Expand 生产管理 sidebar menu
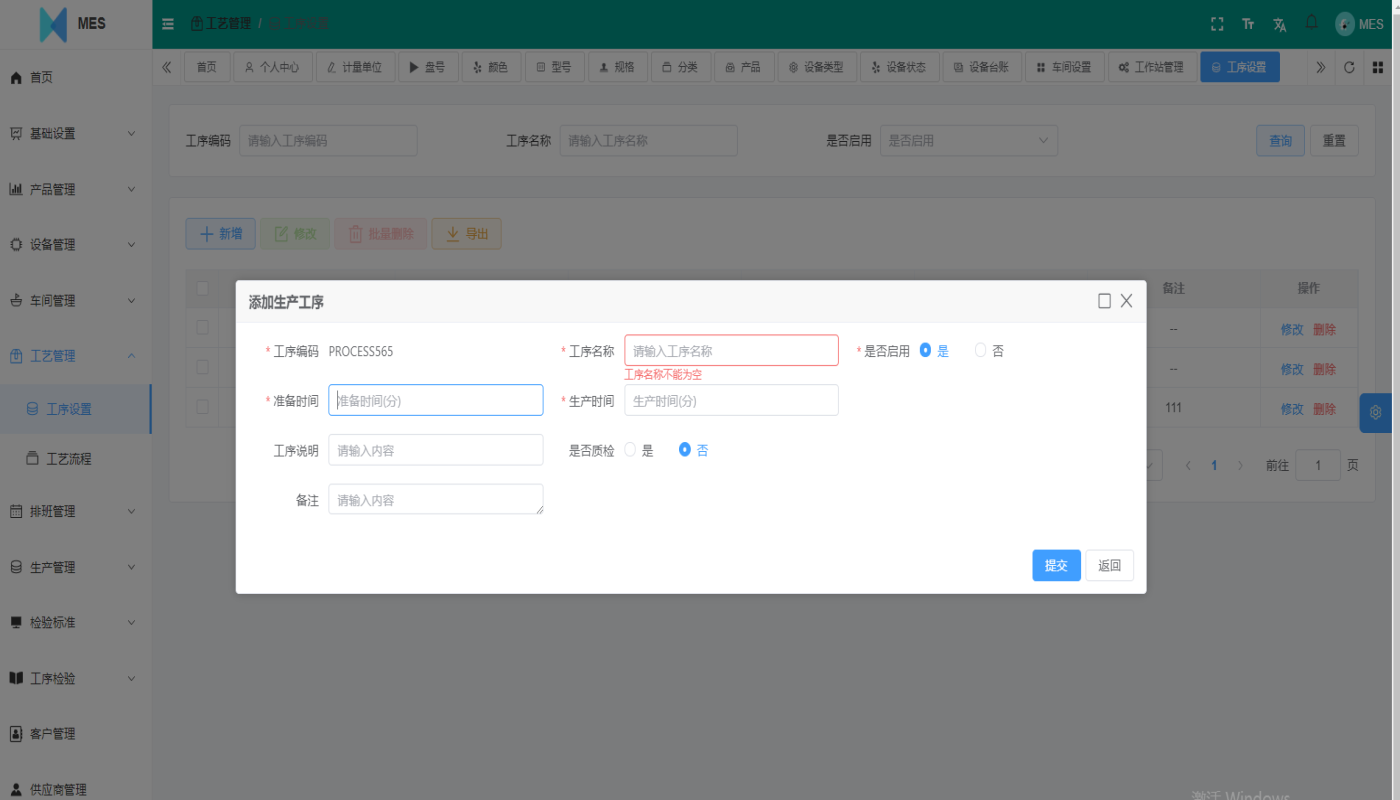1400x800 pixels. pos(76,567)
